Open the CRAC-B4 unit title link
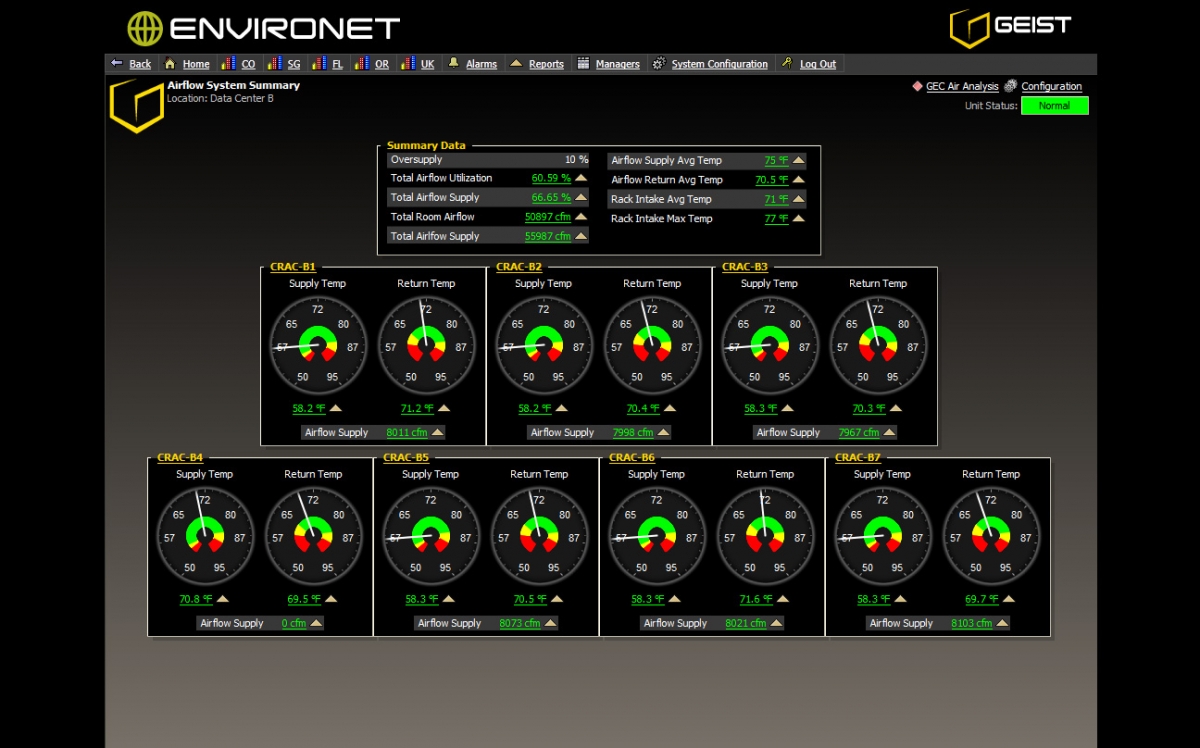 pyautogui.click(x=180, y=458)
